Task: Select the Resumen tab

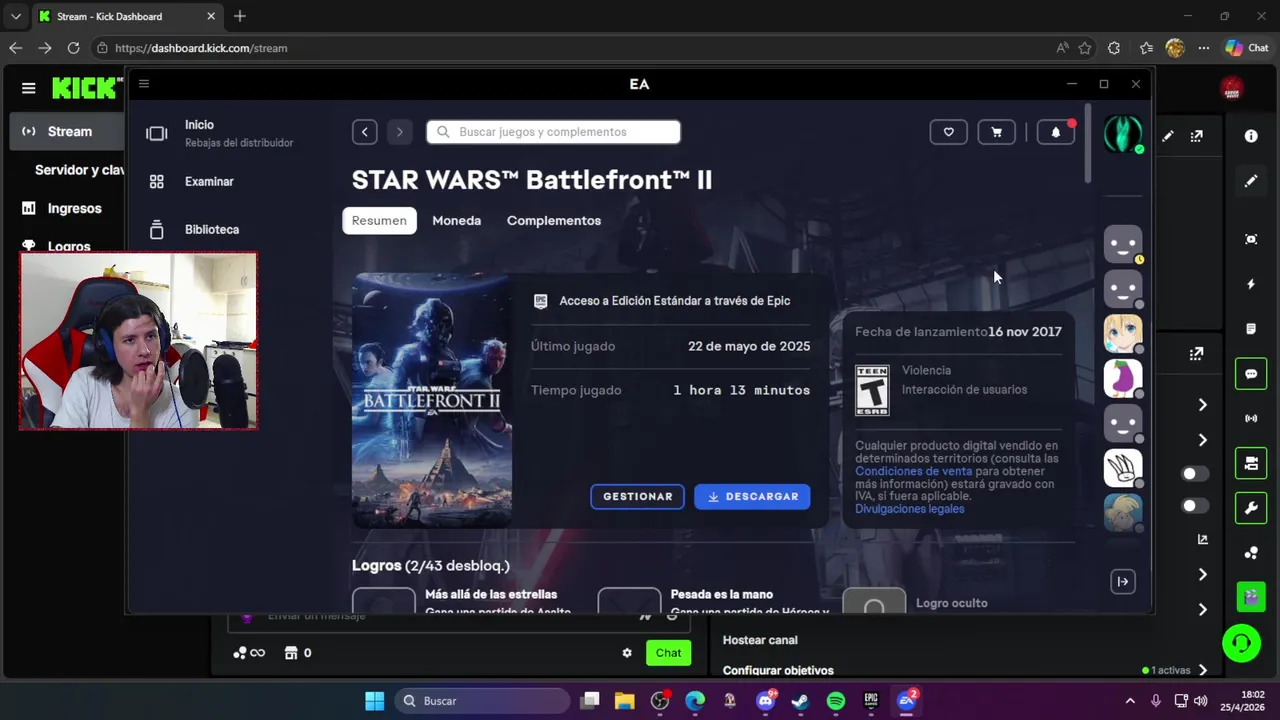Action: (379, 220)
